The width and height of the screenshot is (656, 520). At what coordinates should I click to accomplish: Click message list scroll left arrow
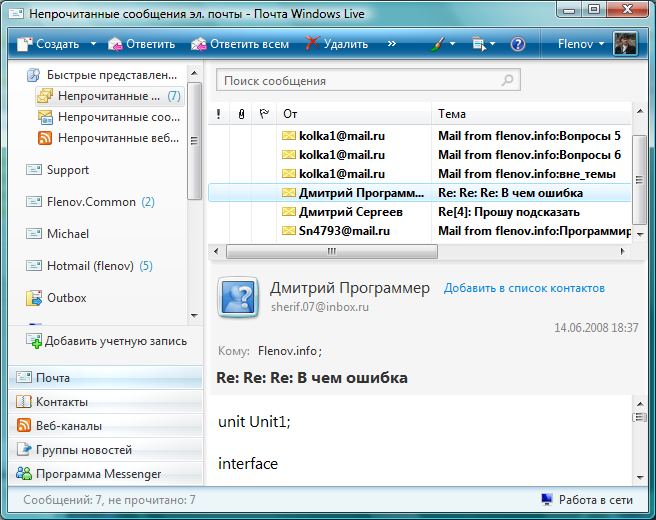coord(216,251)
